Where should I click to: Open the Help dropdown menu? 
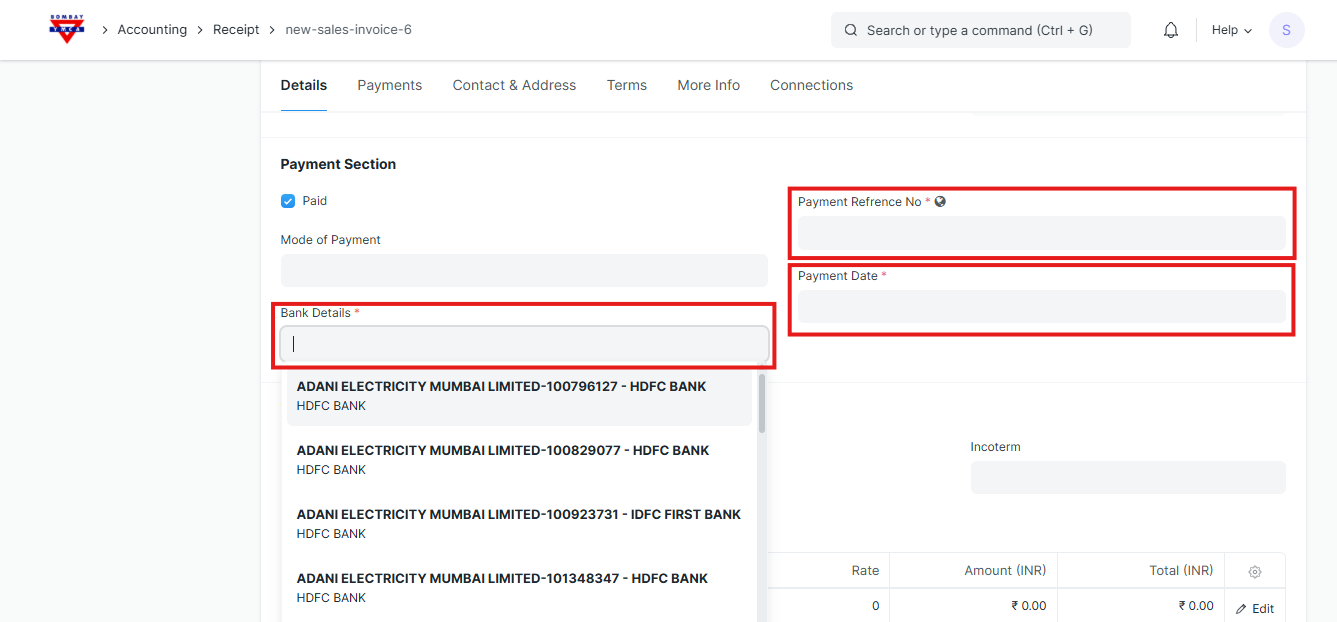[x=1231, y=30]
